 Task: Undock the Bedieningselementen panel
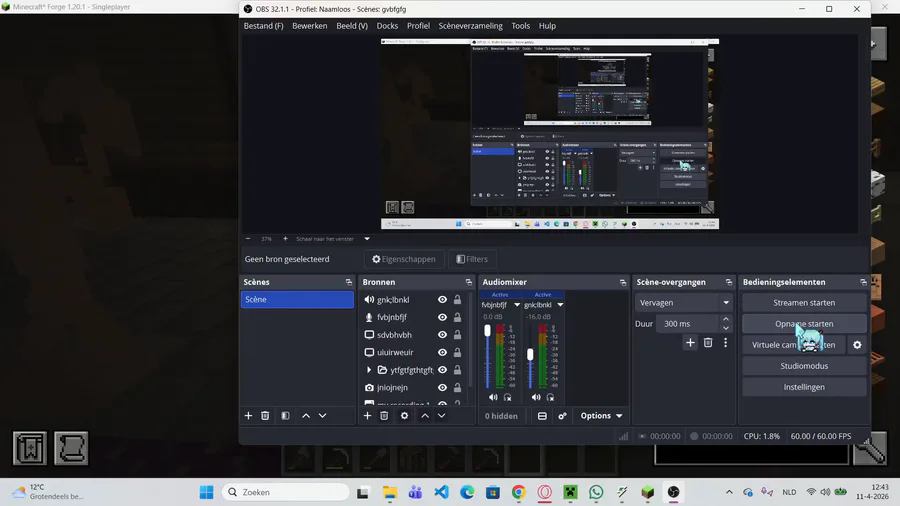863,282
